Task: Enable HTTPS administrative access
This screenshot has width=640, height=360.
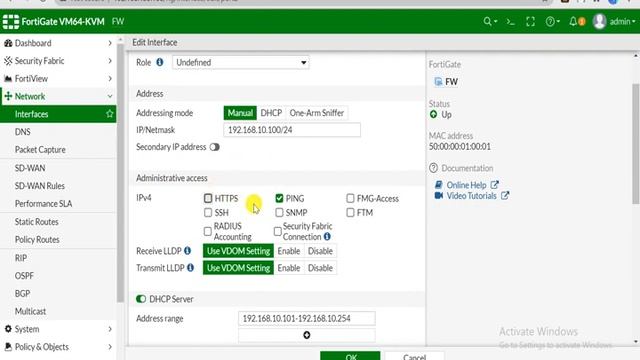Action: point(208,198)
